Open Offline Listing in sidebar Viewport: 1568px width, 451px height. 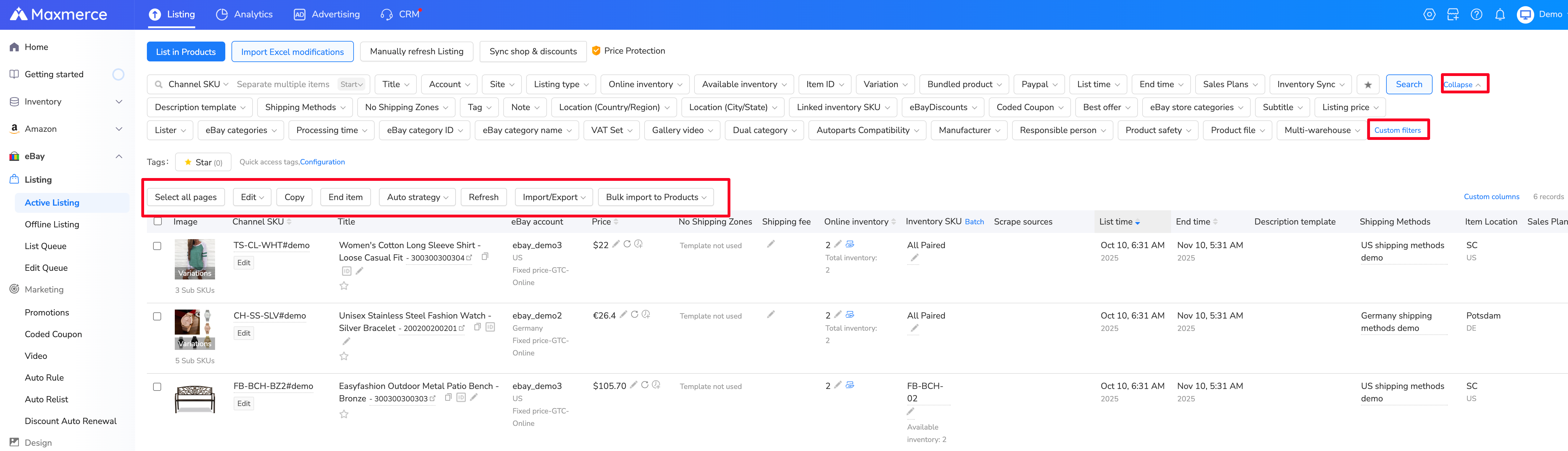52,224
